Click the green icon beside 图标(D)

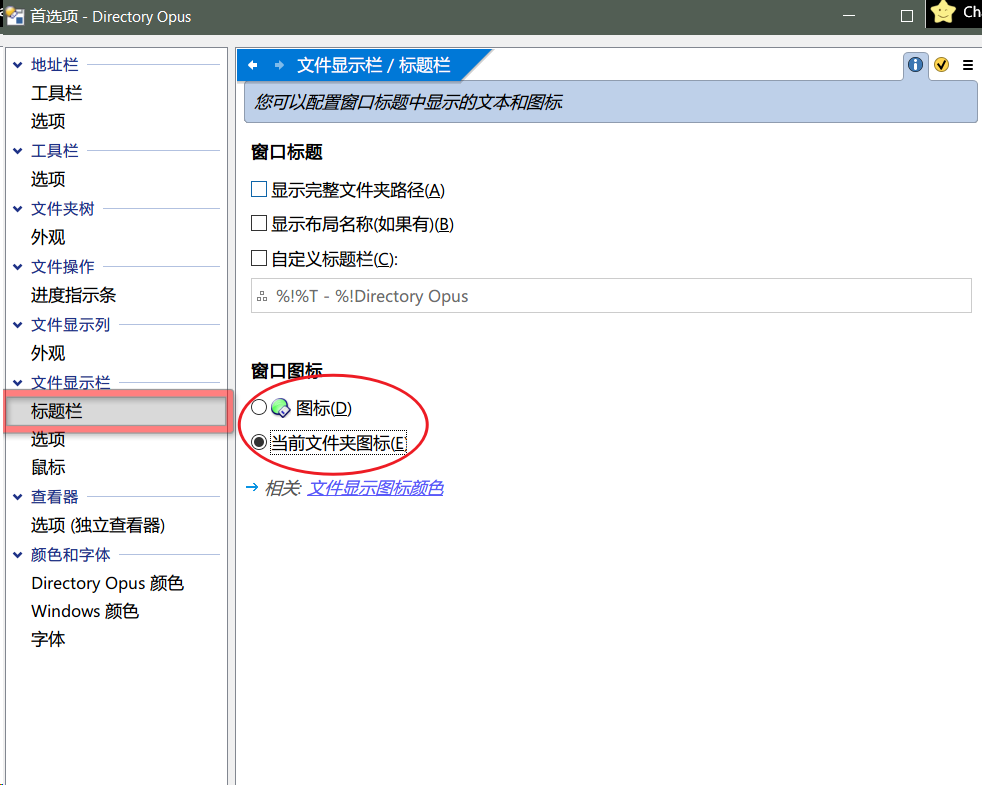(x=281, y=408)
